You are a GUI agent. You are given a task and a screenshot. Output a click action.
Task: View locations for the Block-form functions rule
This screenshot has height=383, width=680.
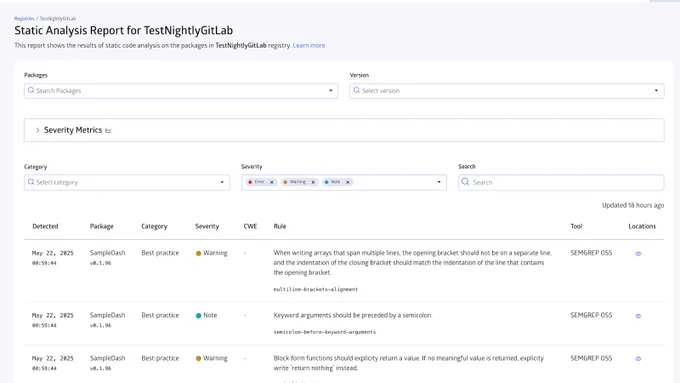638,359
